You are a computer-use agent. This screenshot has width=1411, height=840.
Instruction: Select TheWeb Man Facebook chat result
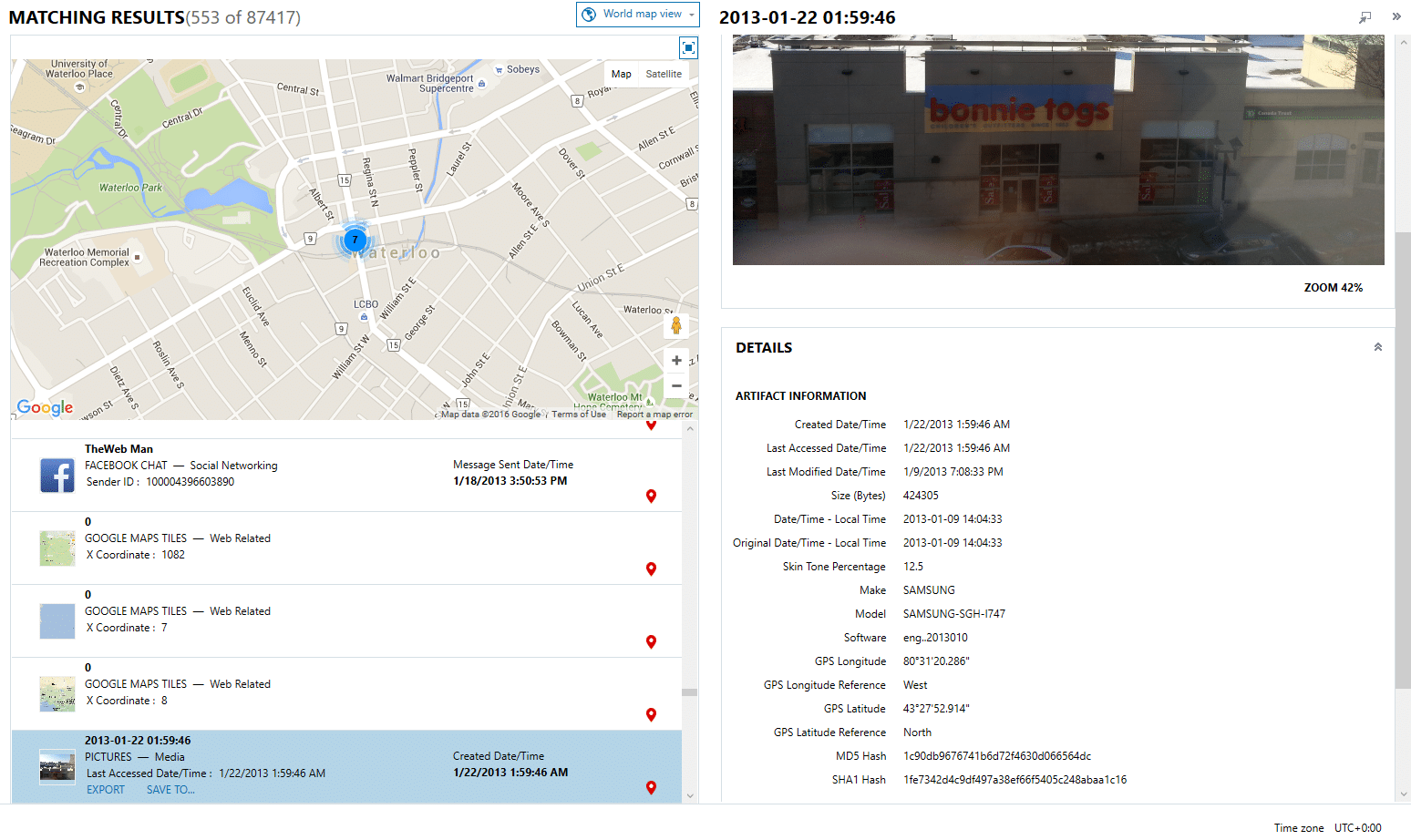point(346,475)
